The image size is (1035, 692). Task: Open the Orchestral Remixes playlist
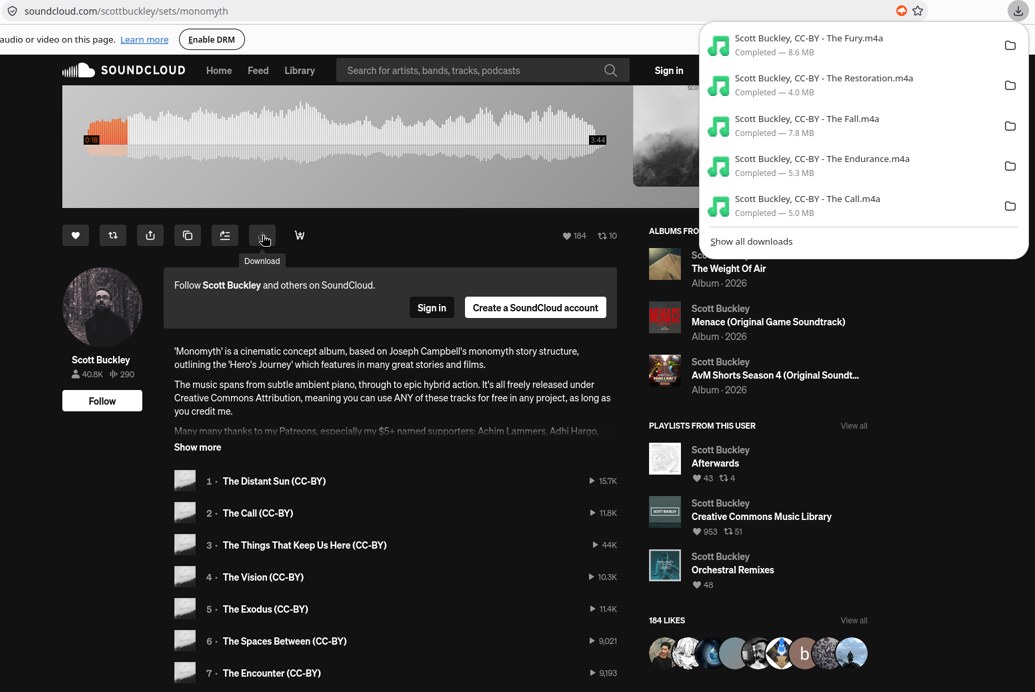pyautogui.click(x=732, y=570)
